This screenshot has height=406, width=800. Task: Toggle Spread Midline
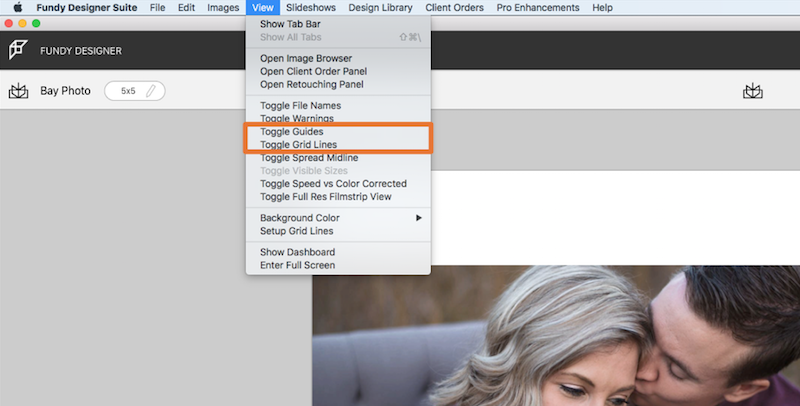[338, 158]
